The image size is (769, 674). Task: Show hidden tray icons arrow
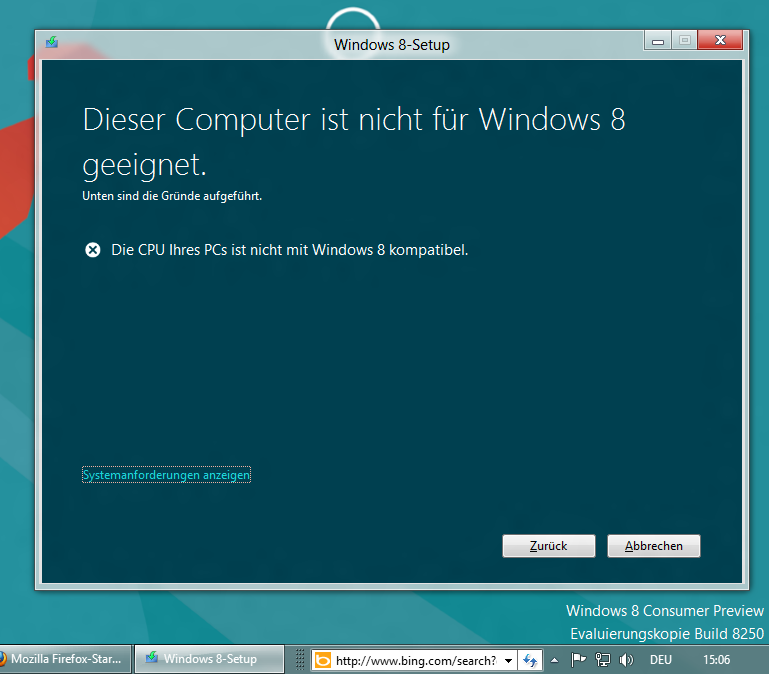coord(555,660)
